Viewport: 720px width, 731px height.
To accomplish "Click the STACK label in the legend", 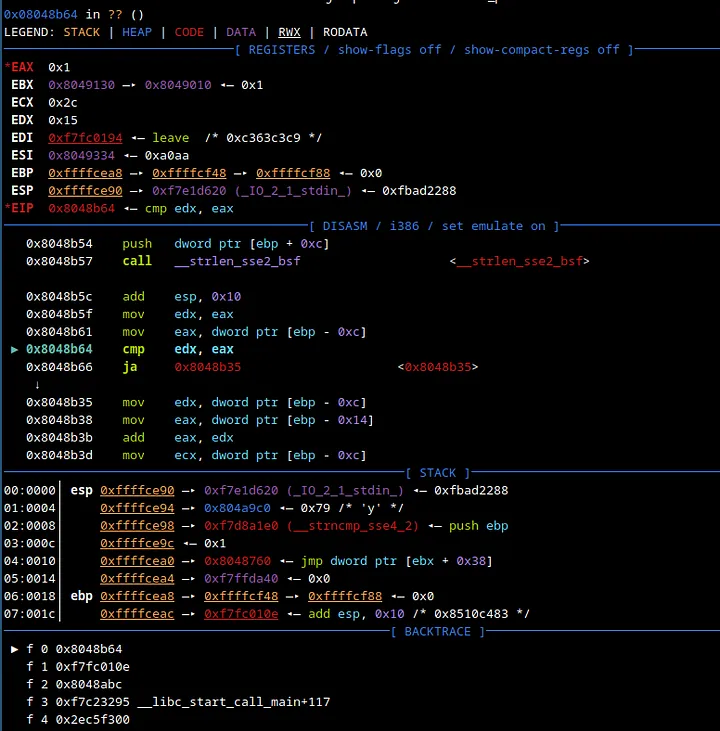I will click(82, 32).
